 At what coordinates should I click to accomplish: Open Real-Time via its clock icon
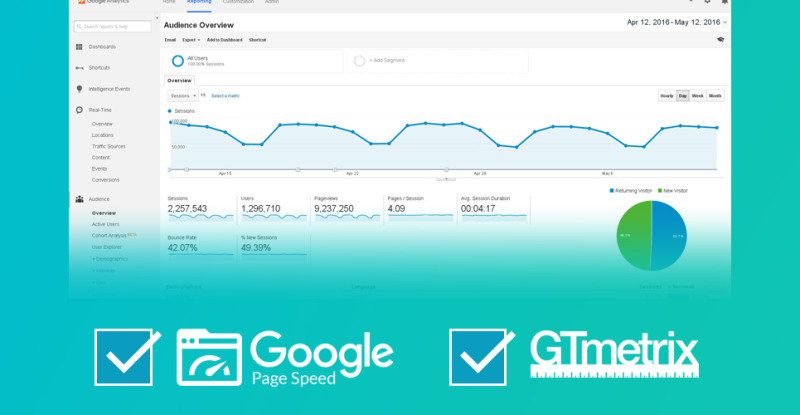coord(79,110)
